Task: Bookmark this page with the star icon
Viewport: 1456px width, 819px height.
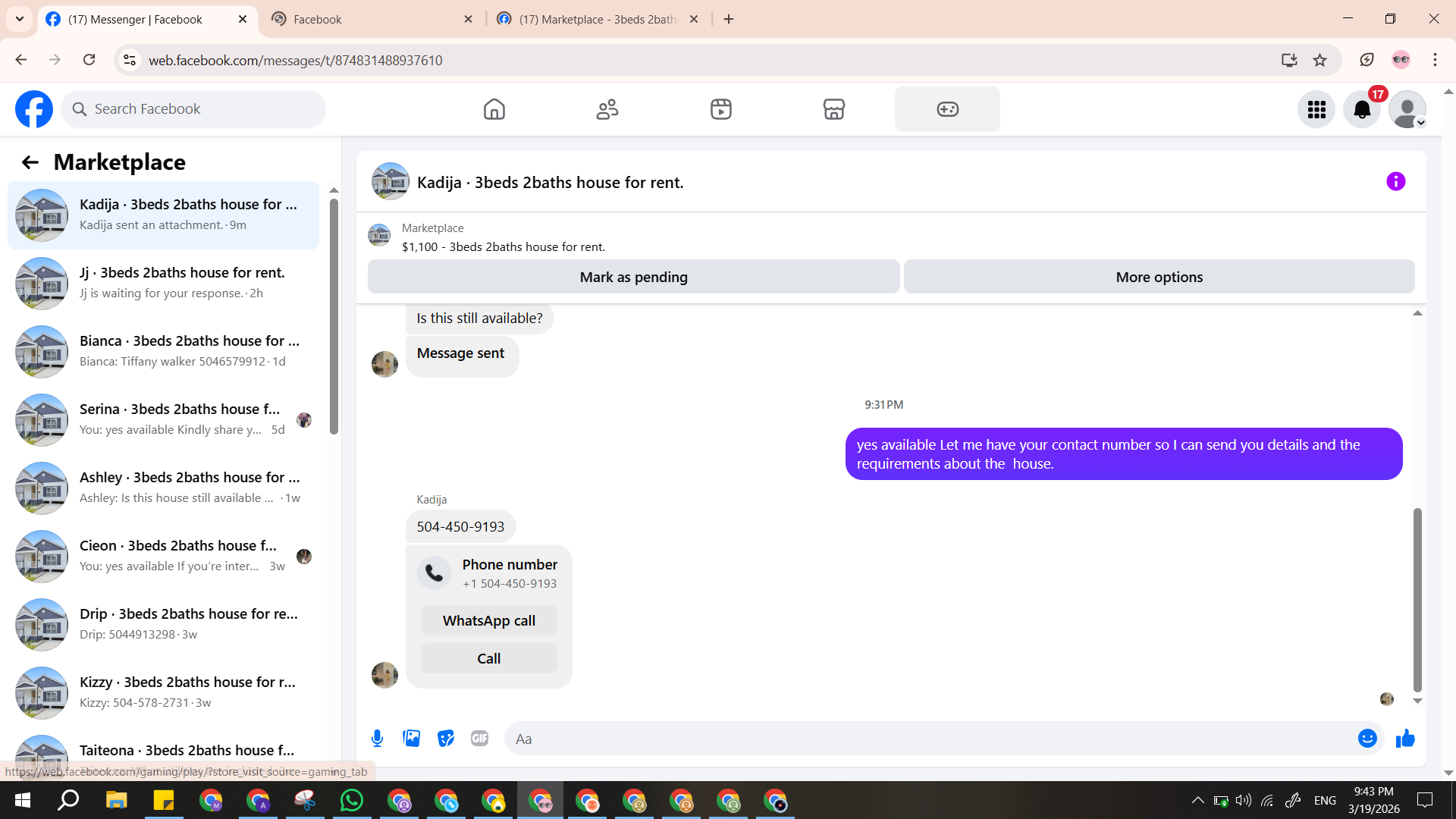Action: coord(1319,61)
